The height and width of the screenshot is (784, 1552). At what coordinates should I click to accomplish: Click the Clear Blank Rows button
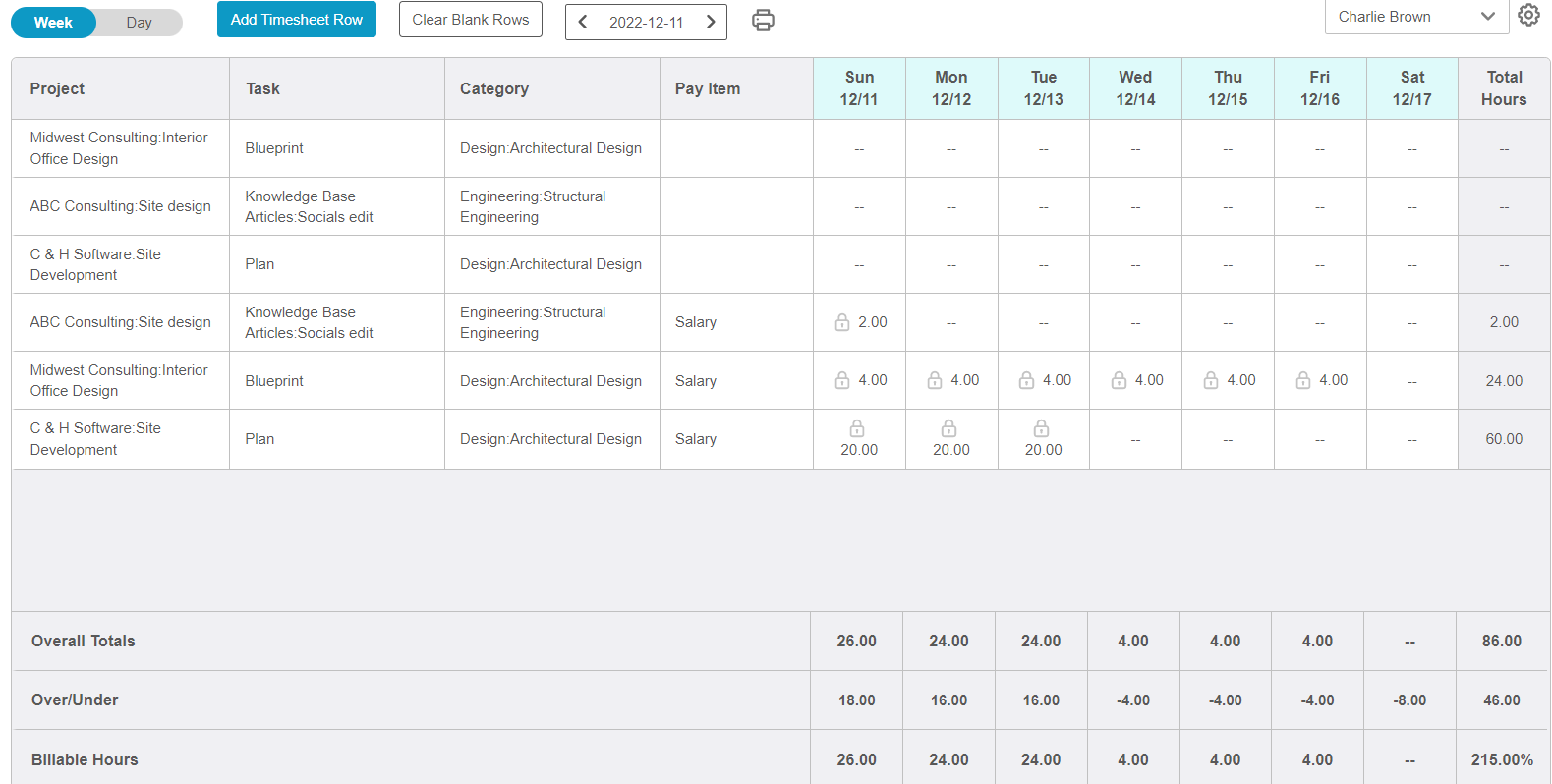(470, 20)
